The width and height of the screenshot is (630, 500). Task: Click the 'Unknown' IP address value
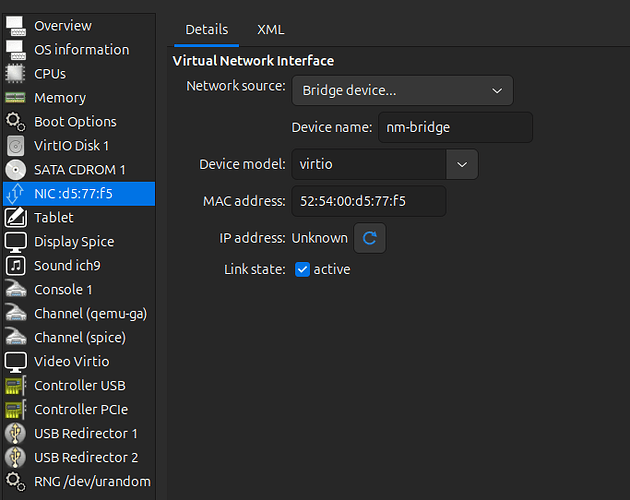coord(319,238)
